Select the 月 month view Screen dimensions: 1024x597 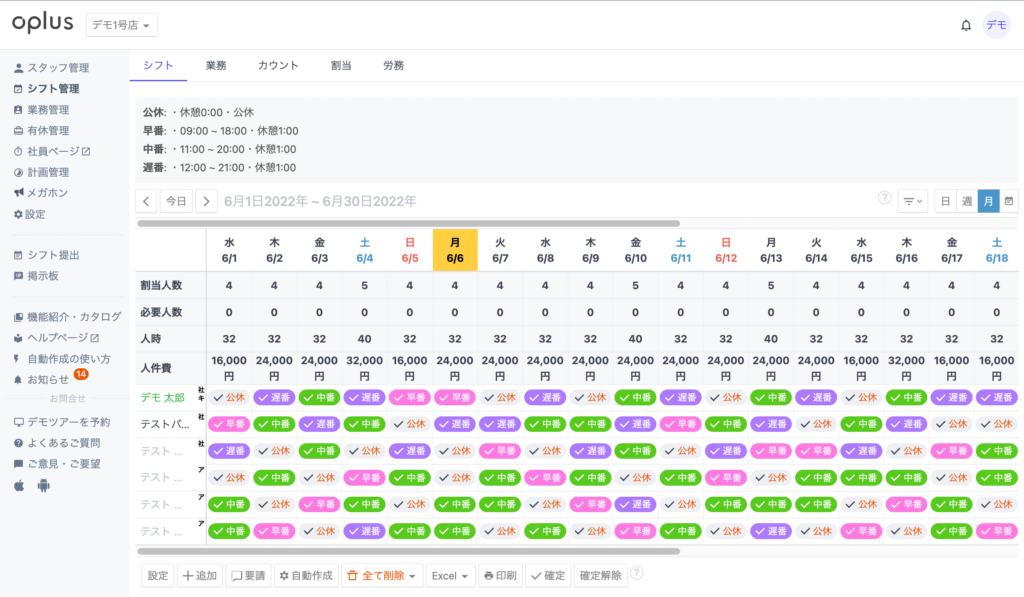[x=988, y=201]
